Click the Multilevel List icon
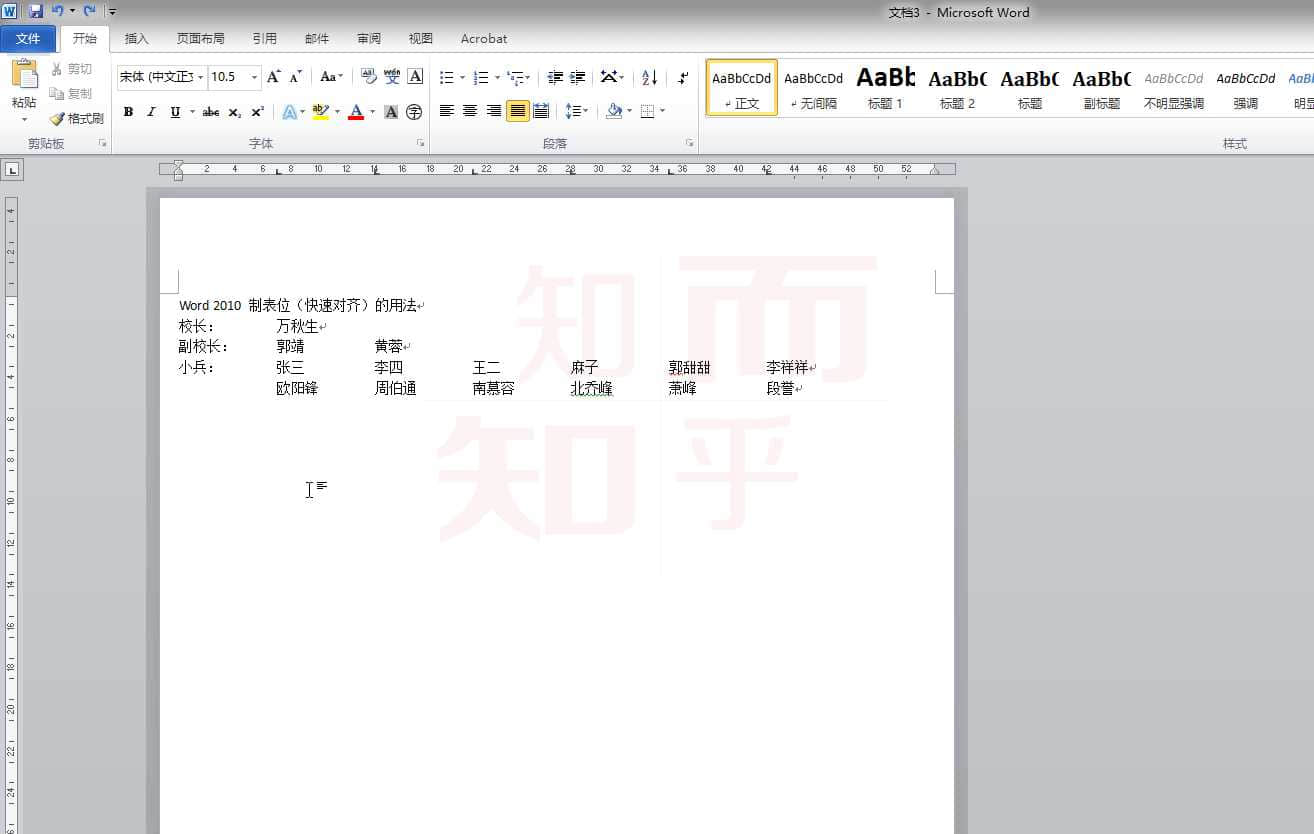Image resolution: width=1314 pixels, height=834 pixels. pos(515,77)
